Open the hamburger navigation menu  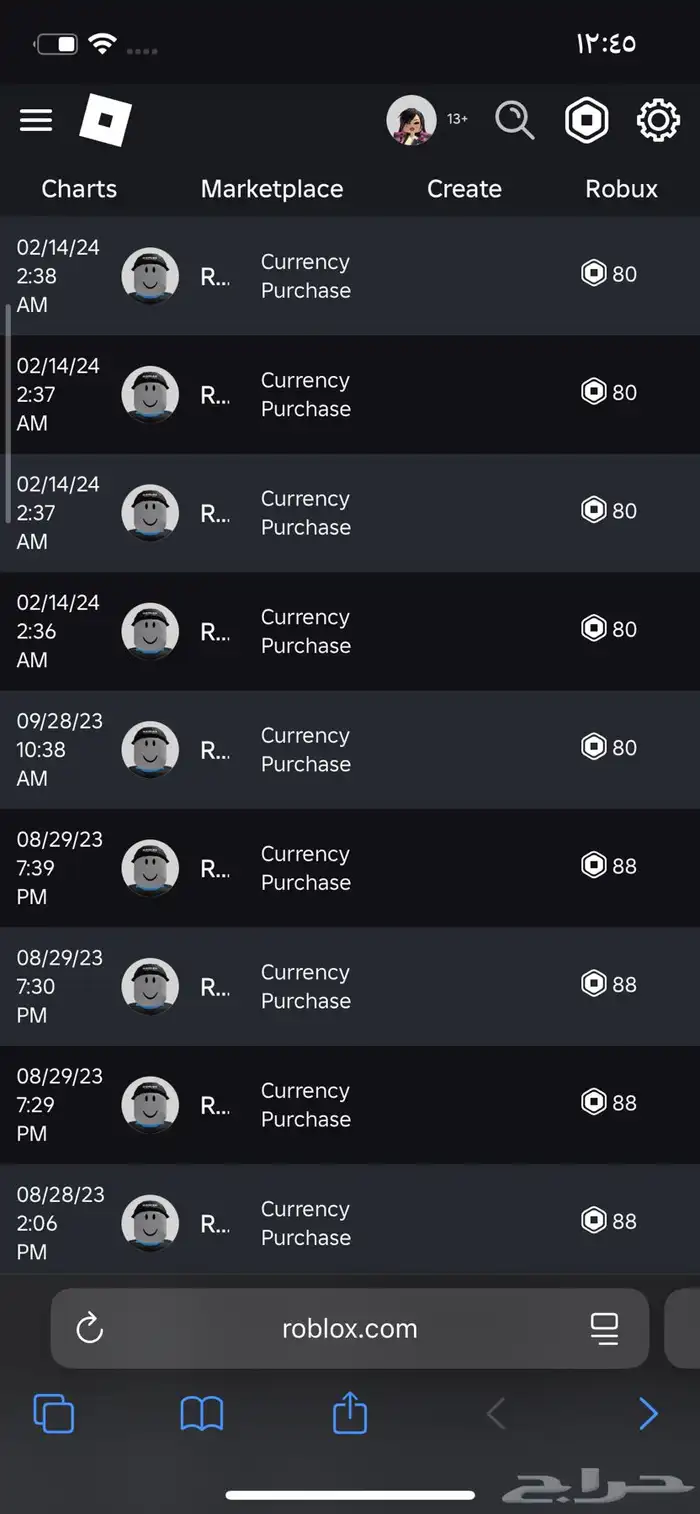coord(36,121)
